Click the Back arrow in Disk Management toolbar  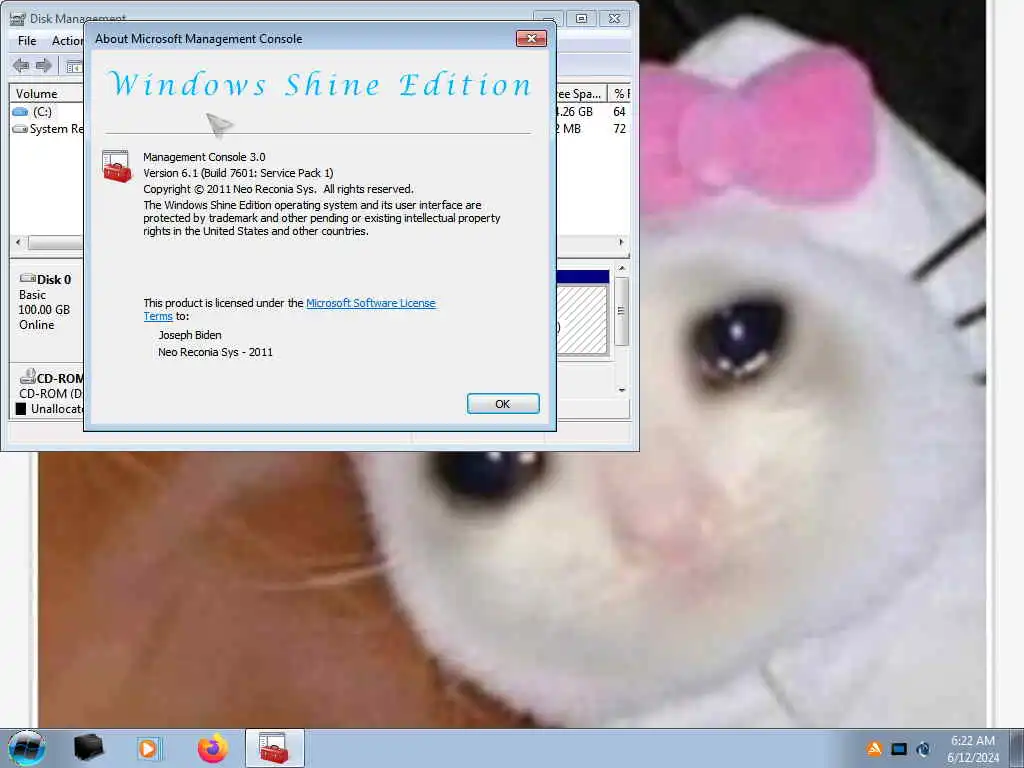click(x=21, y=65)
